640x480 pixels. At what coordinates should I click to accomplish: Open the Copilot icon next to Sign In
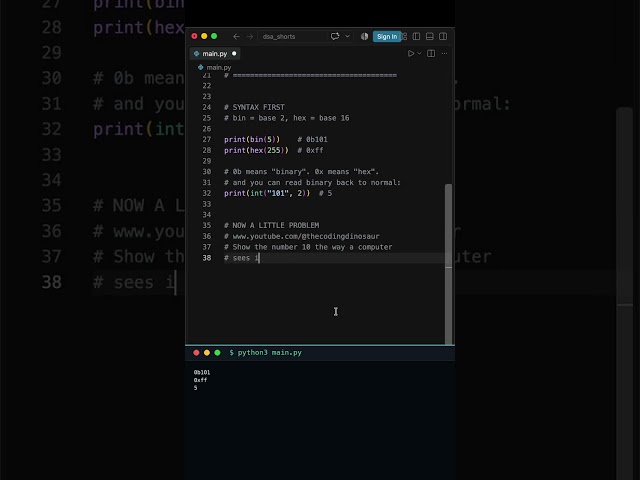click(364, 36)
